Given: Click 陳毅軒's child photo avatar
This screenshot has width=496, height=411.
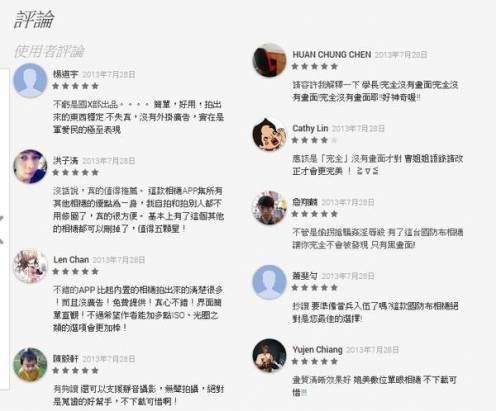Looking at the screenshot, I should 30,365.
